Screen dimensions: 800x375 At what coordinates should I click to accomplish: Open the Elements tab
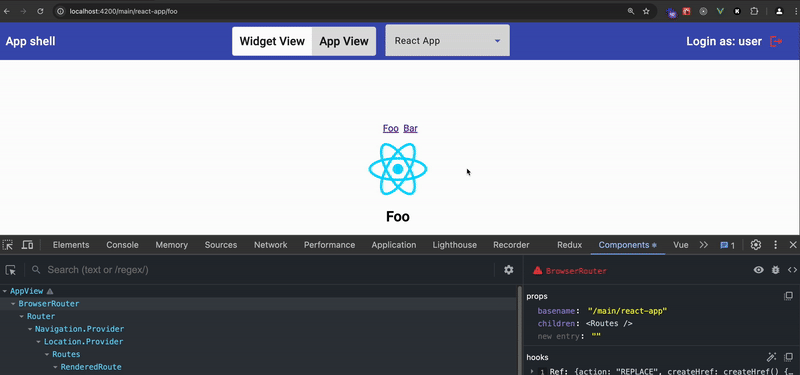pos(71,245)
